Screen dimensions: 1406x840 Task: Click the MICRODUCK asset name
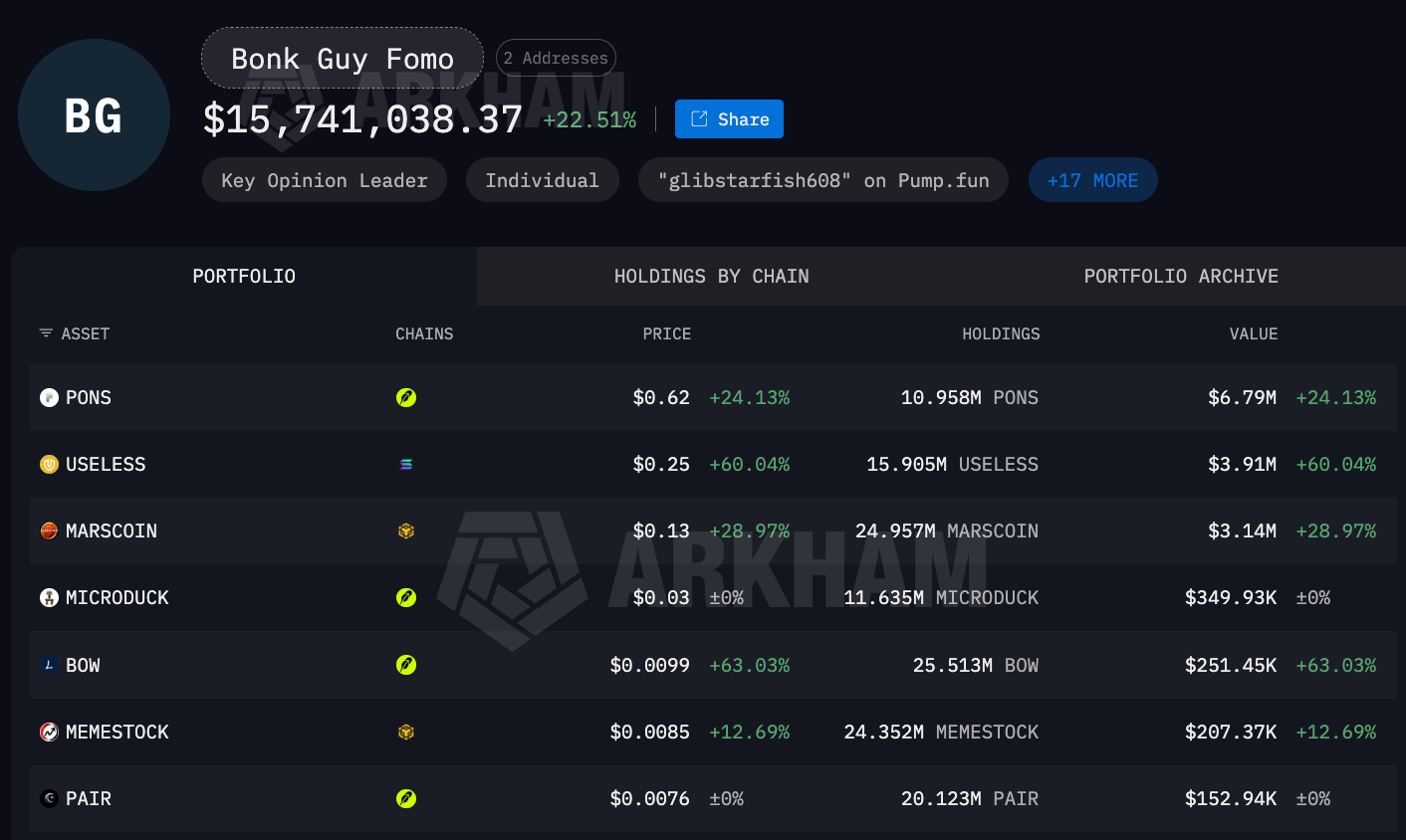pyautogui.click(x=117, y=597)
